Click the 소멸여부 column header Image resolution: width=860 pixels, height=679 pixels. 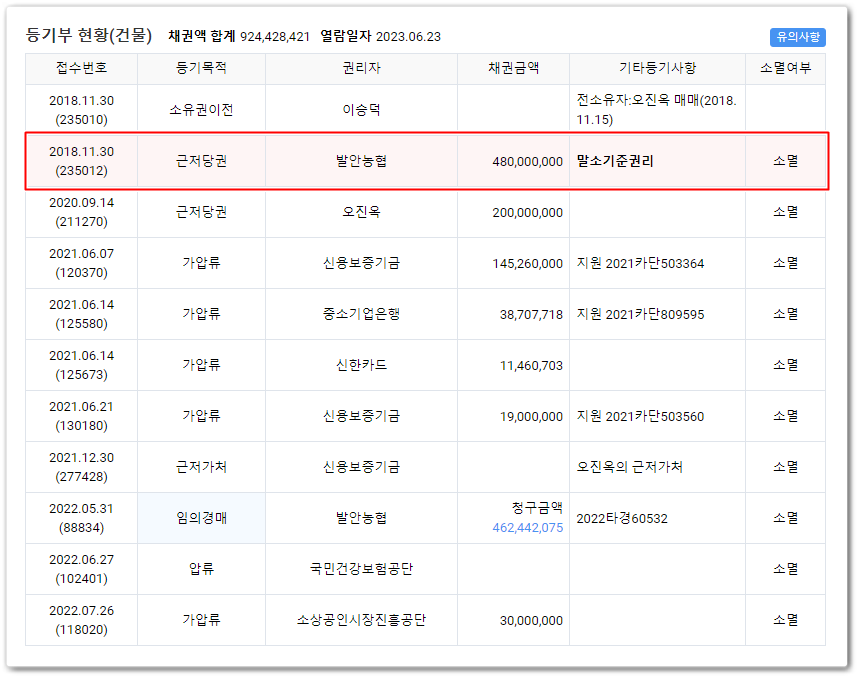click(785, 68)
